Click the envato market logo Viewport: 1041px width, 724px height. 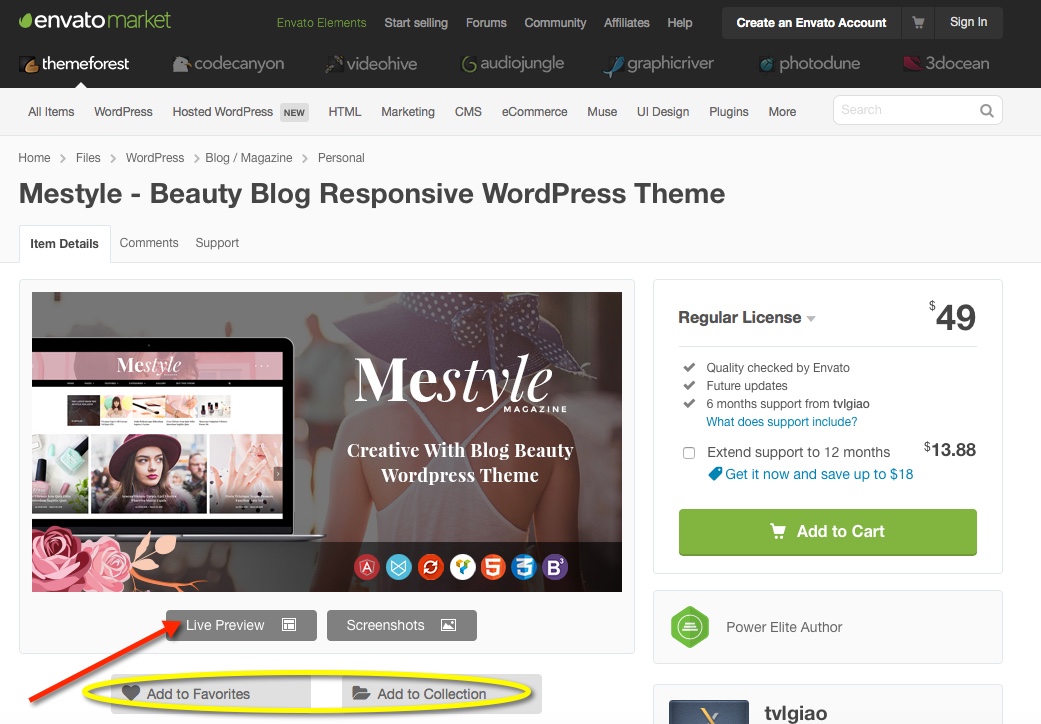tap(94, 21)
